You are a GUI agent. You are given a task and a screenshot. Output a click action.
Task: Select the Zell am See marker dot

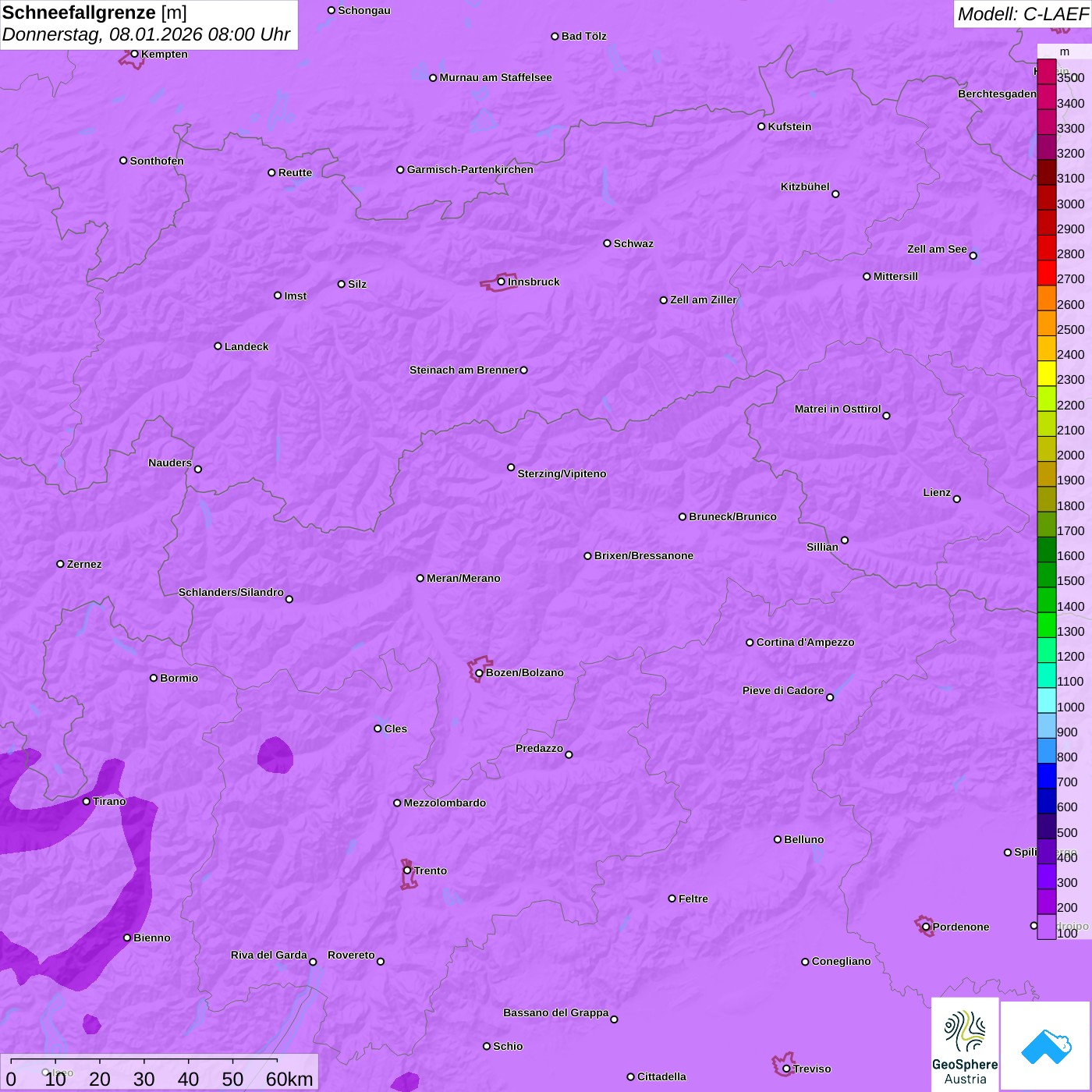(x=973, y=256)
